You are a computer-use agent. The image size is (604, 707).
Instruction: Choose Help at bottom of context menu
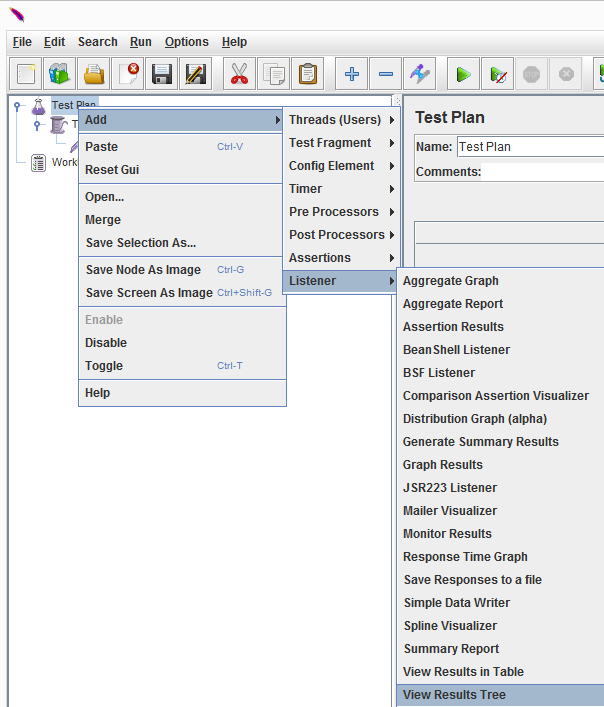point(182,393)
